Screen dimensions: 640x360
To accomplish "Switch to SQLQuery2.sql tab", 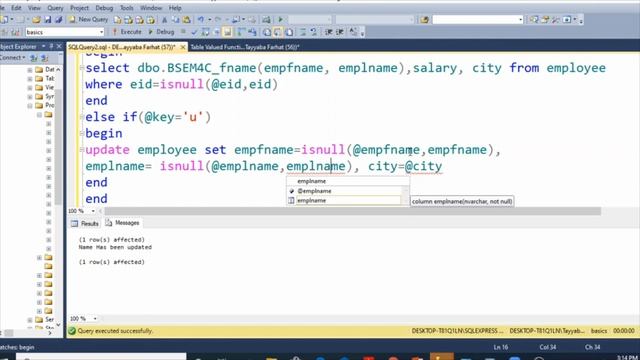I will [x=122, y=47].
